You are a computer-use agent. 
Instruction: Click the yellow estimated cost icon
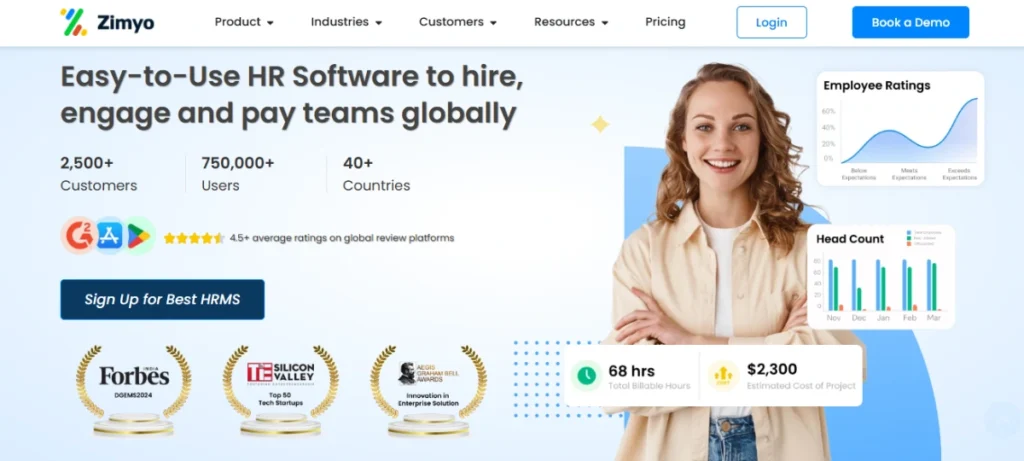click(x=723, y=375)
